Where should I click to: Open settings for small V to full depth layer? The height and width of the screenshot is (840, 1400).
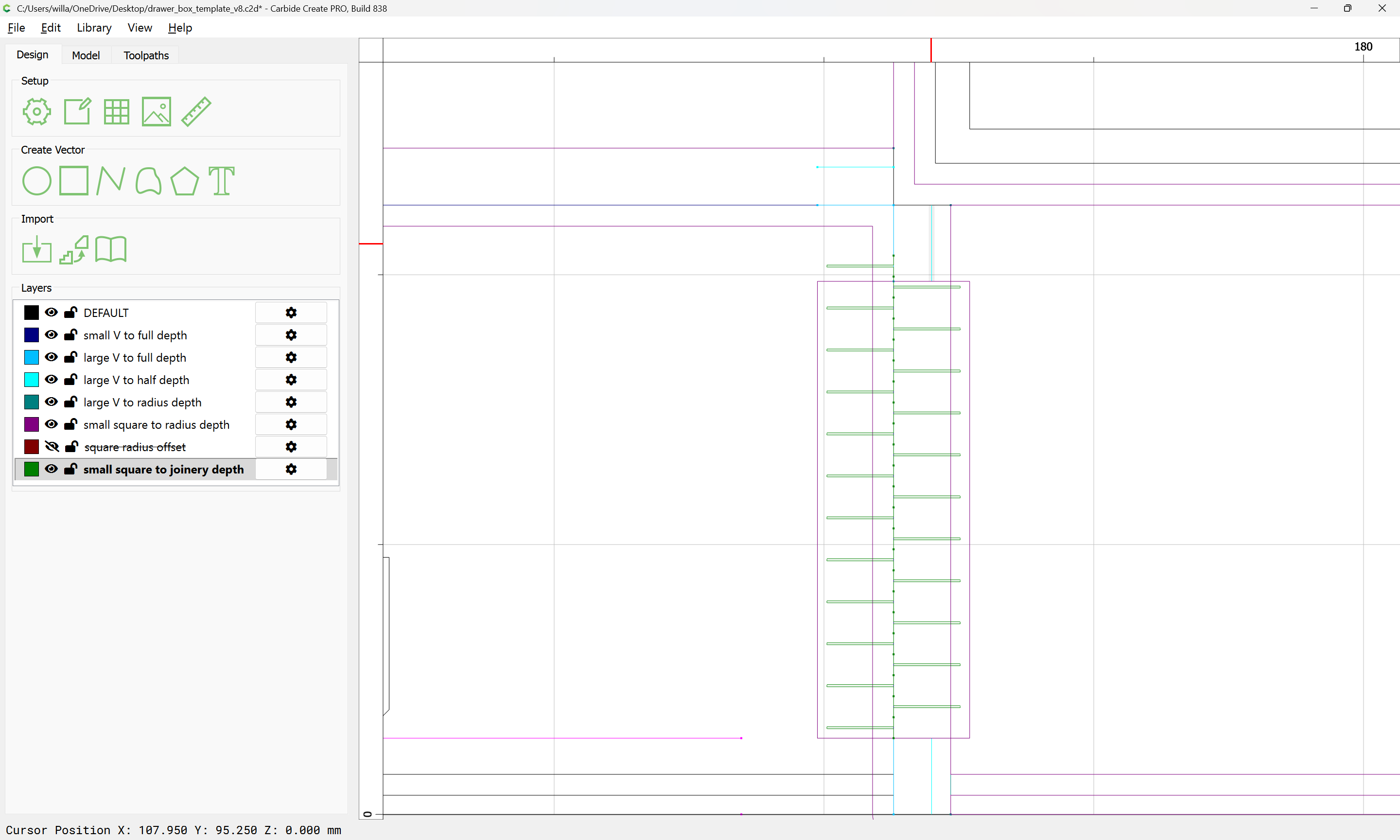pos(291,335)
